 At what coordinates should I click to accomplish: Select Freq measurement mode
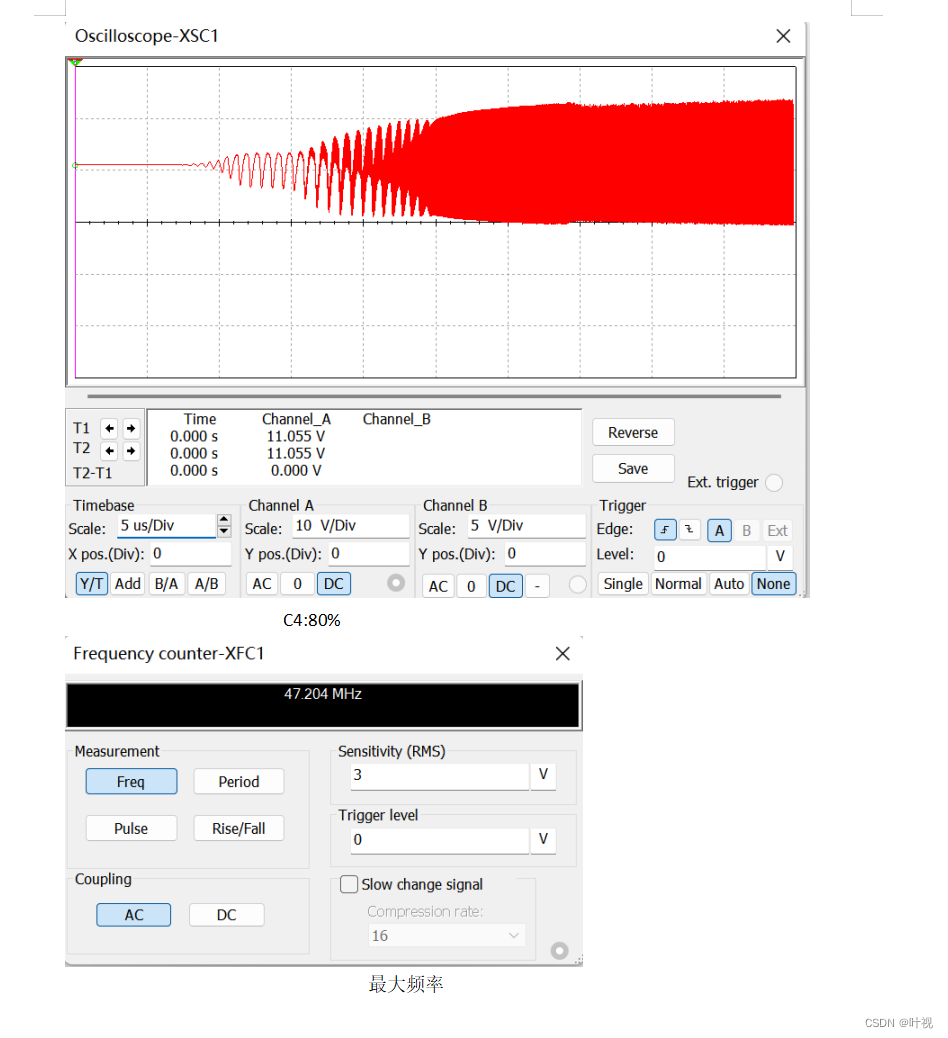point(131,782)
